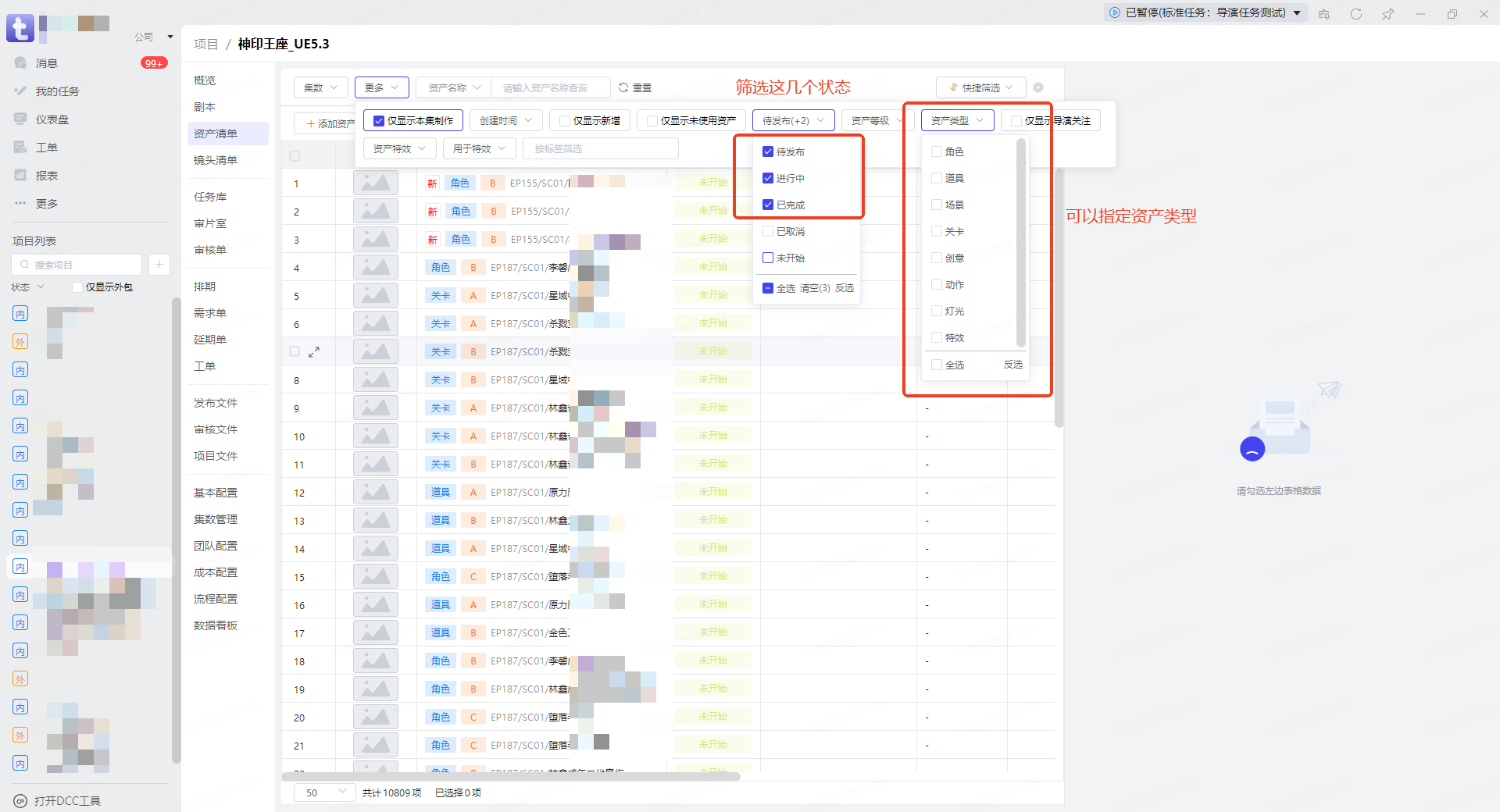The height and width of the screenshot is (812, 1500).
Task: Expand the 资产等级 dropdown
Action: [876, 120]
